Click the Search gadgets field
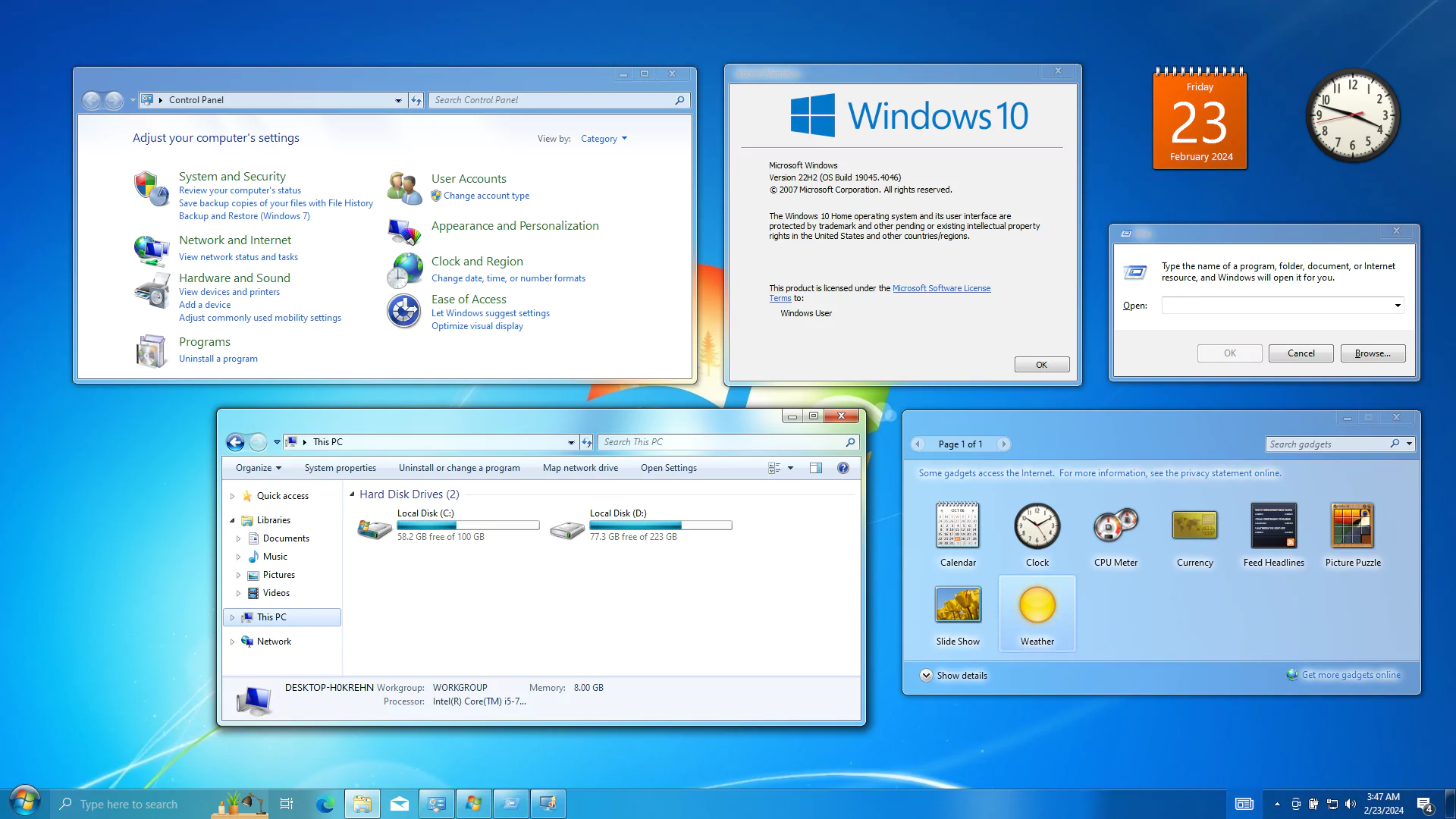This screenshot has width=1456, height=819. click(x=1339, y=444)
